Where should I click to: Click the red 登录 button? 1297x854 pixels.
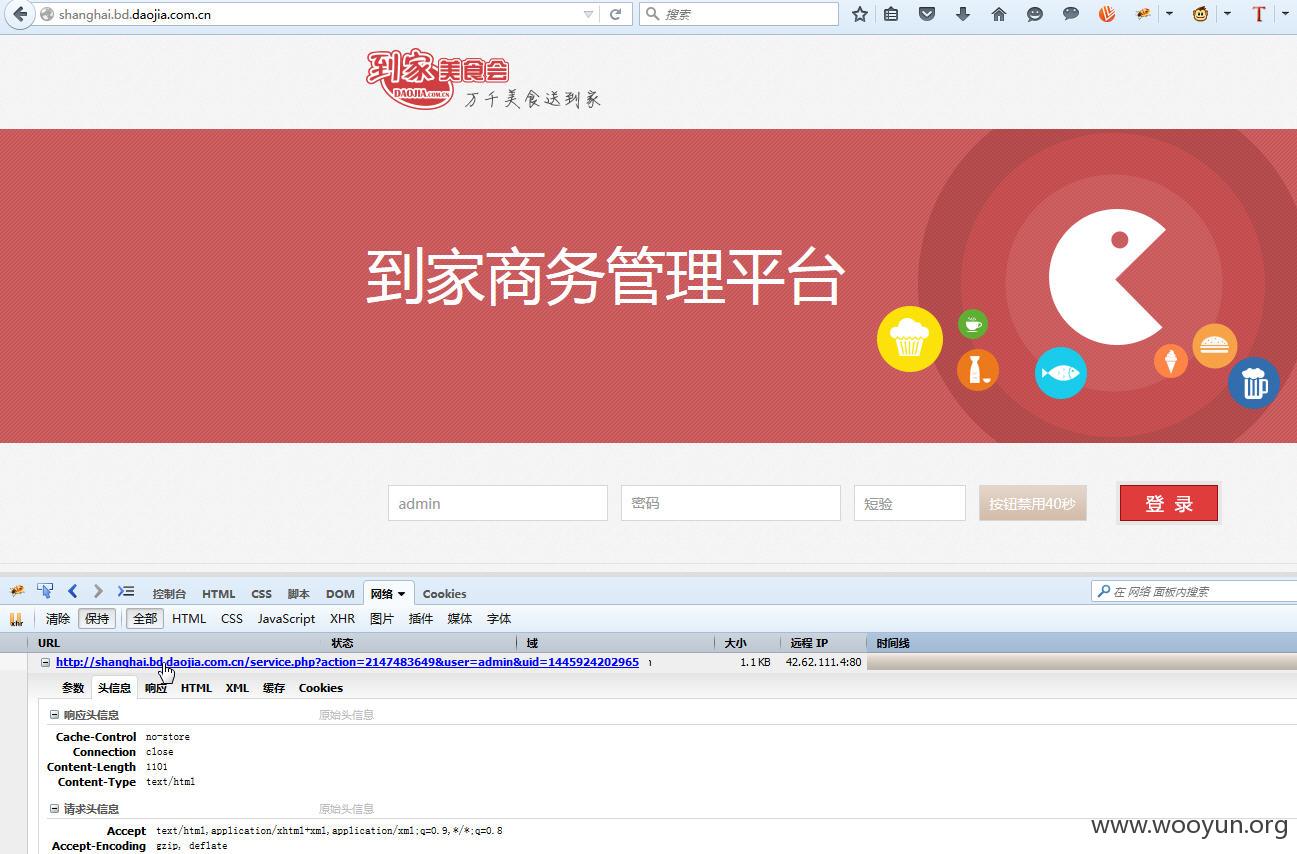(x=1168, y=503)
